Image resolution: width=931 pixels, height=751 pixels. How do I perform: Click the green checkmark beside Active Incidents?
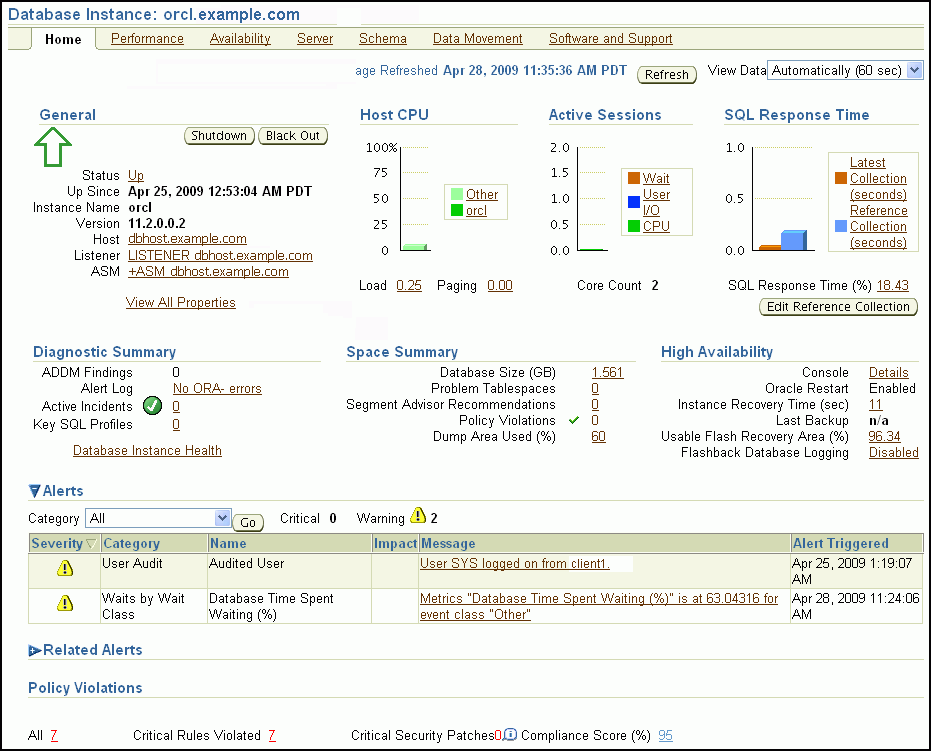pos(152,406)
